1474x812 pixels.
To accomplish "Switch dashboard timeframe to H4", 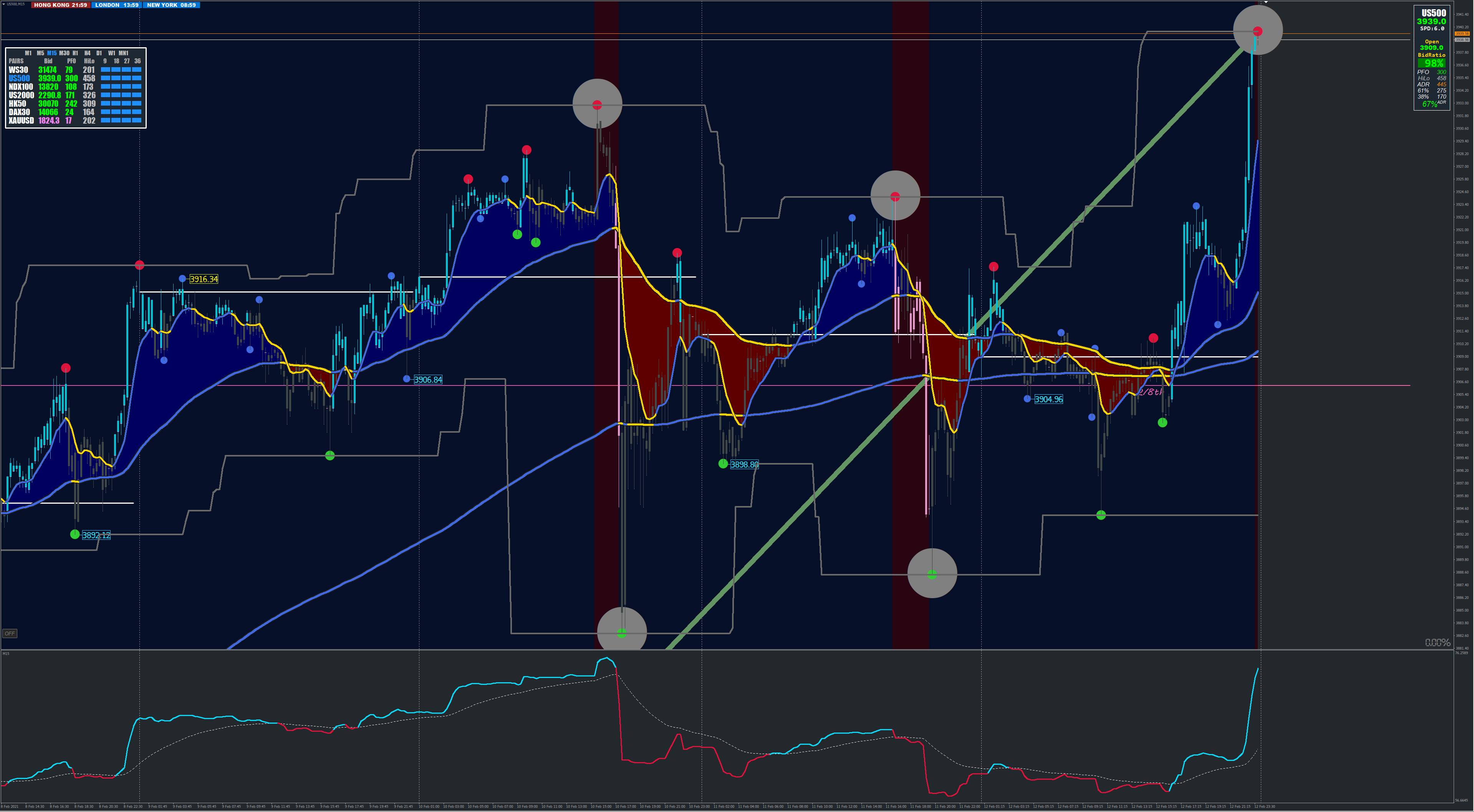I will point(87,53).
